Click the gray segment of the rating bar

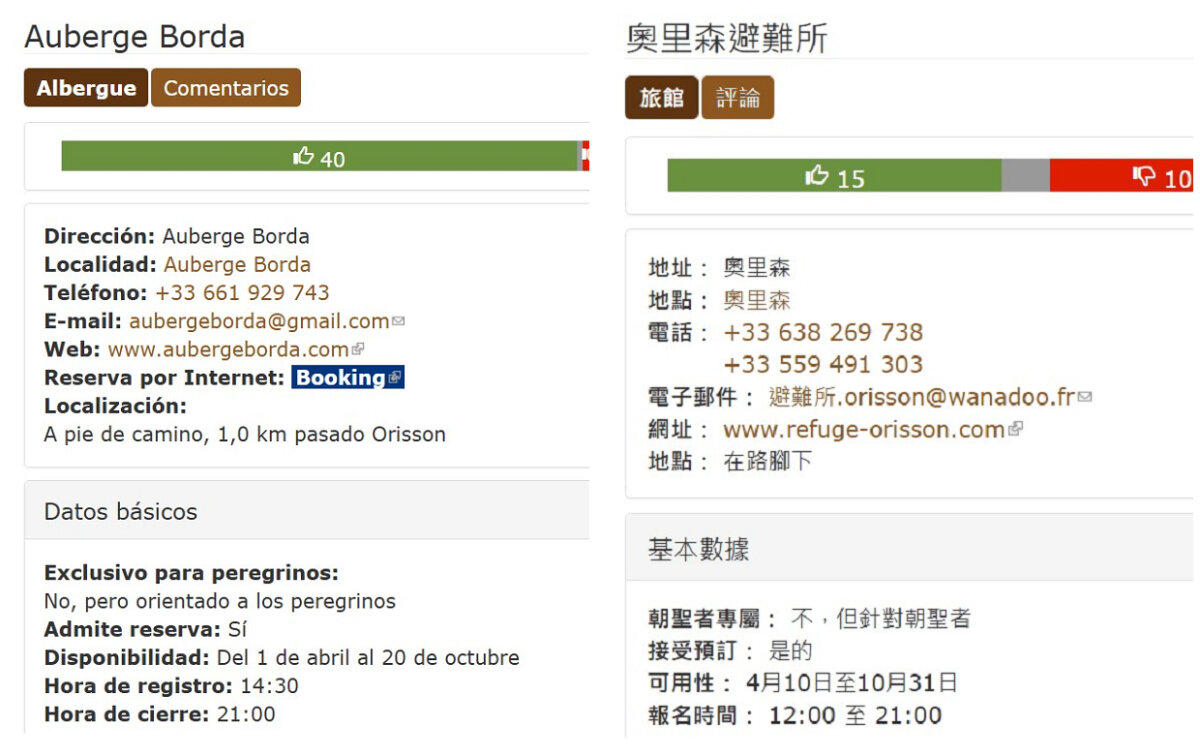(x=1025, y=175)
